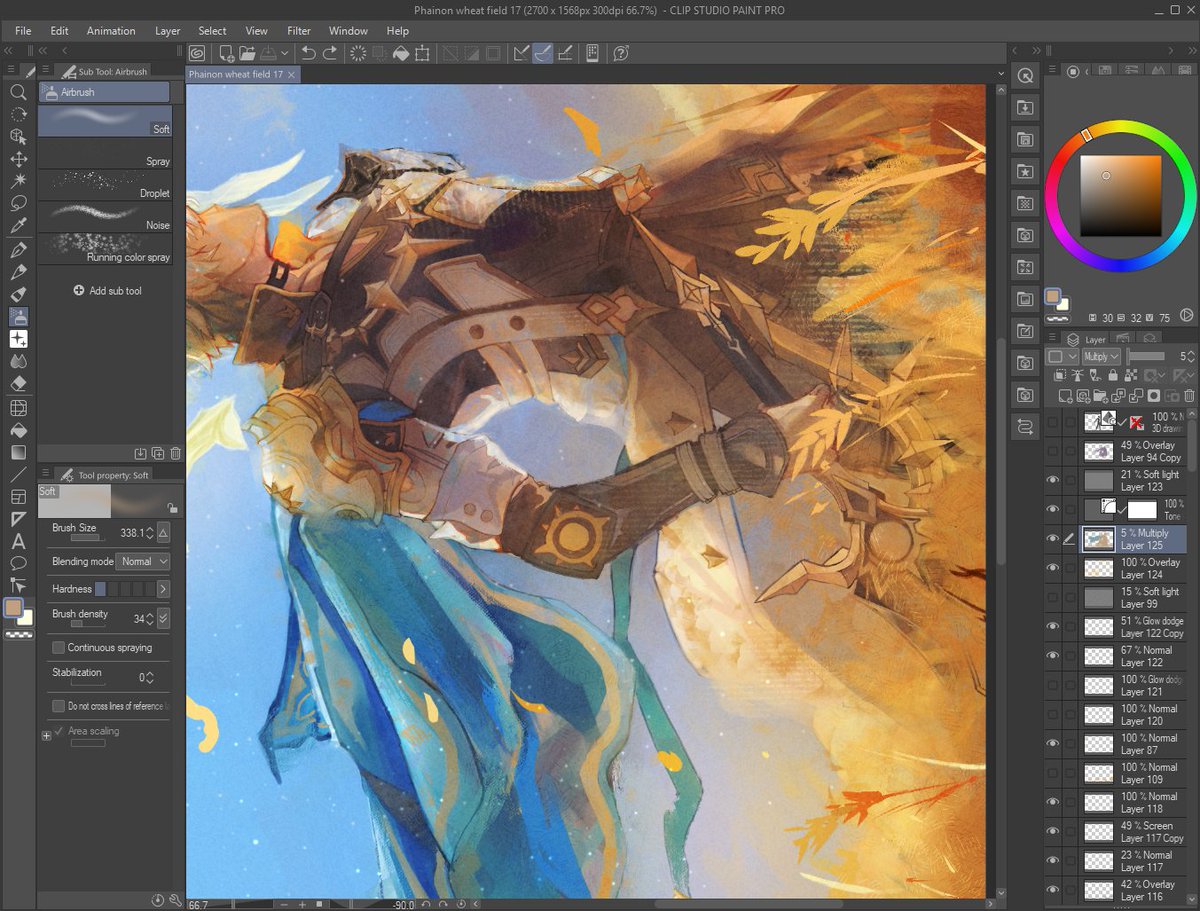Choose the Spray sub tool
Image resolution: width=1200 pixels, height=911 pixels.
point(105,153)
